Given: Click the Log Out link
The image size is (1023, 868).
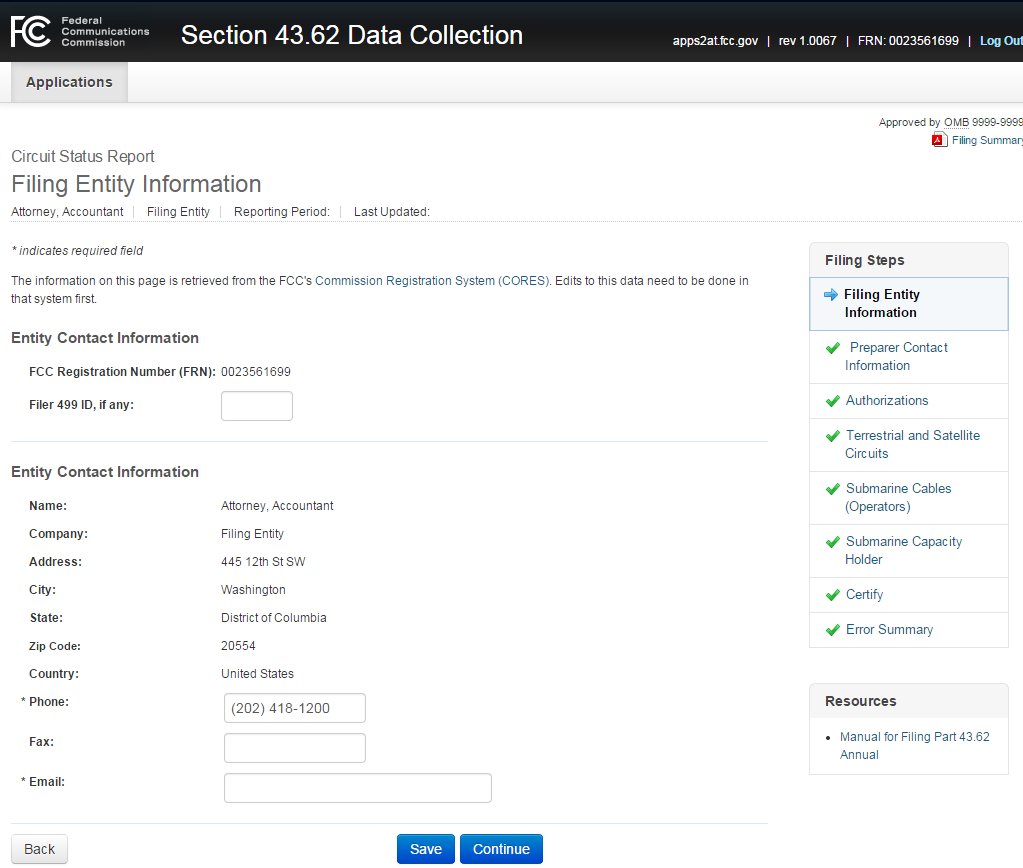Looking at the screenshot, I should [x=1000, y=41].
